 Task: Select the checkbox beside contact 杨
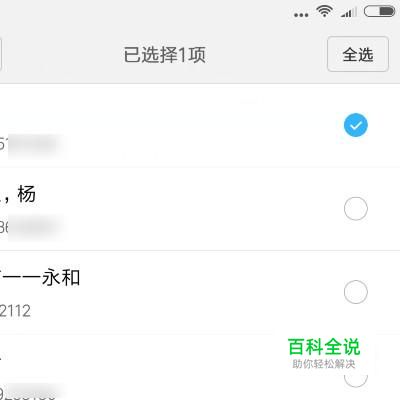pos(356,209)
